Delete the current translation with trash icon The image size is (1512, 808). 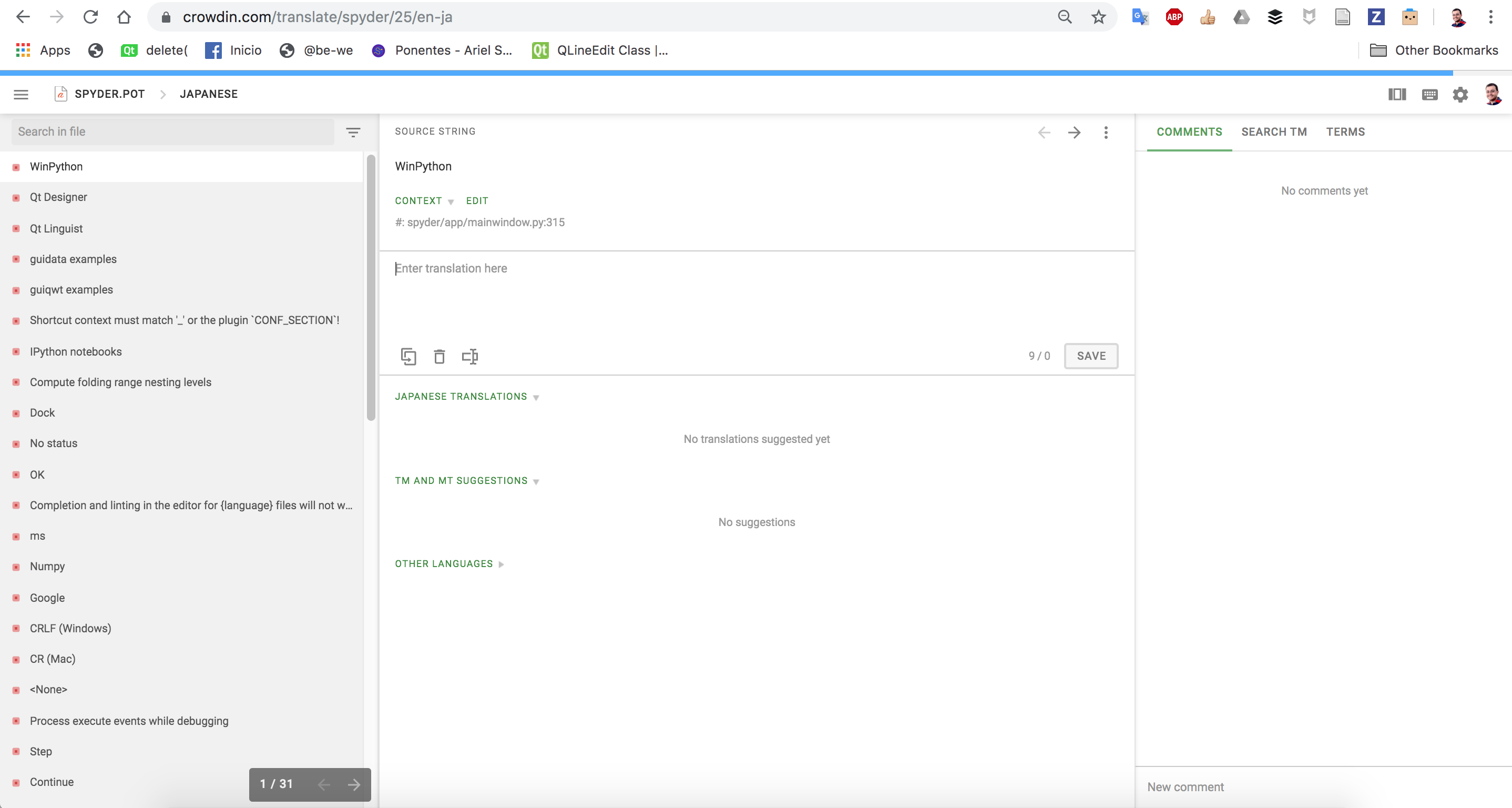coord(439,357)
